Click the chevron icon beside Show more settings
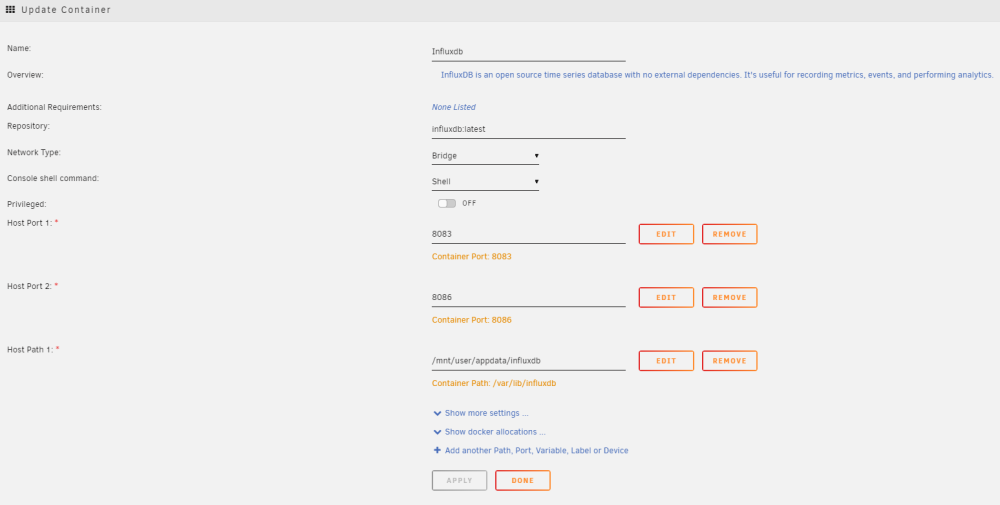This screenshot has height=505, width=1000. pos(438,413)
